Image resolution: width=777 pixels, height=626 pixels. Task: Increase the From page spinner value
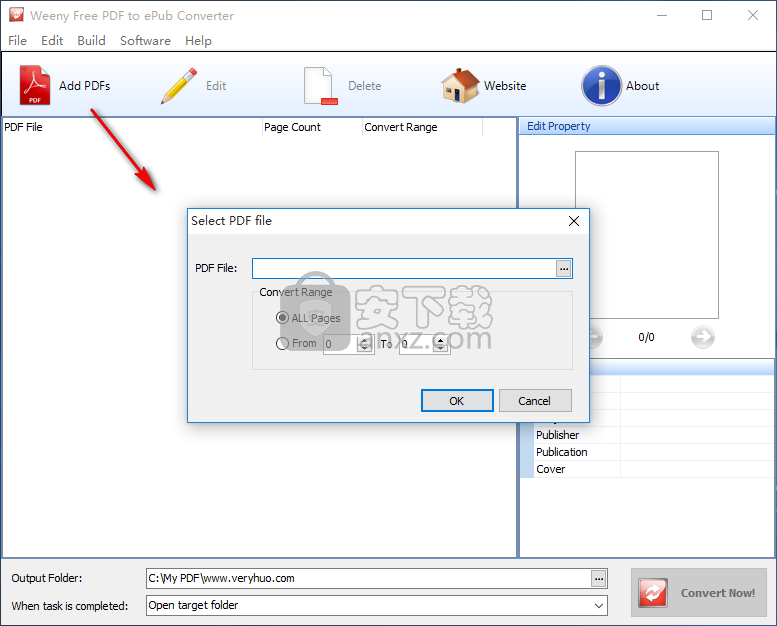point(365,340)
